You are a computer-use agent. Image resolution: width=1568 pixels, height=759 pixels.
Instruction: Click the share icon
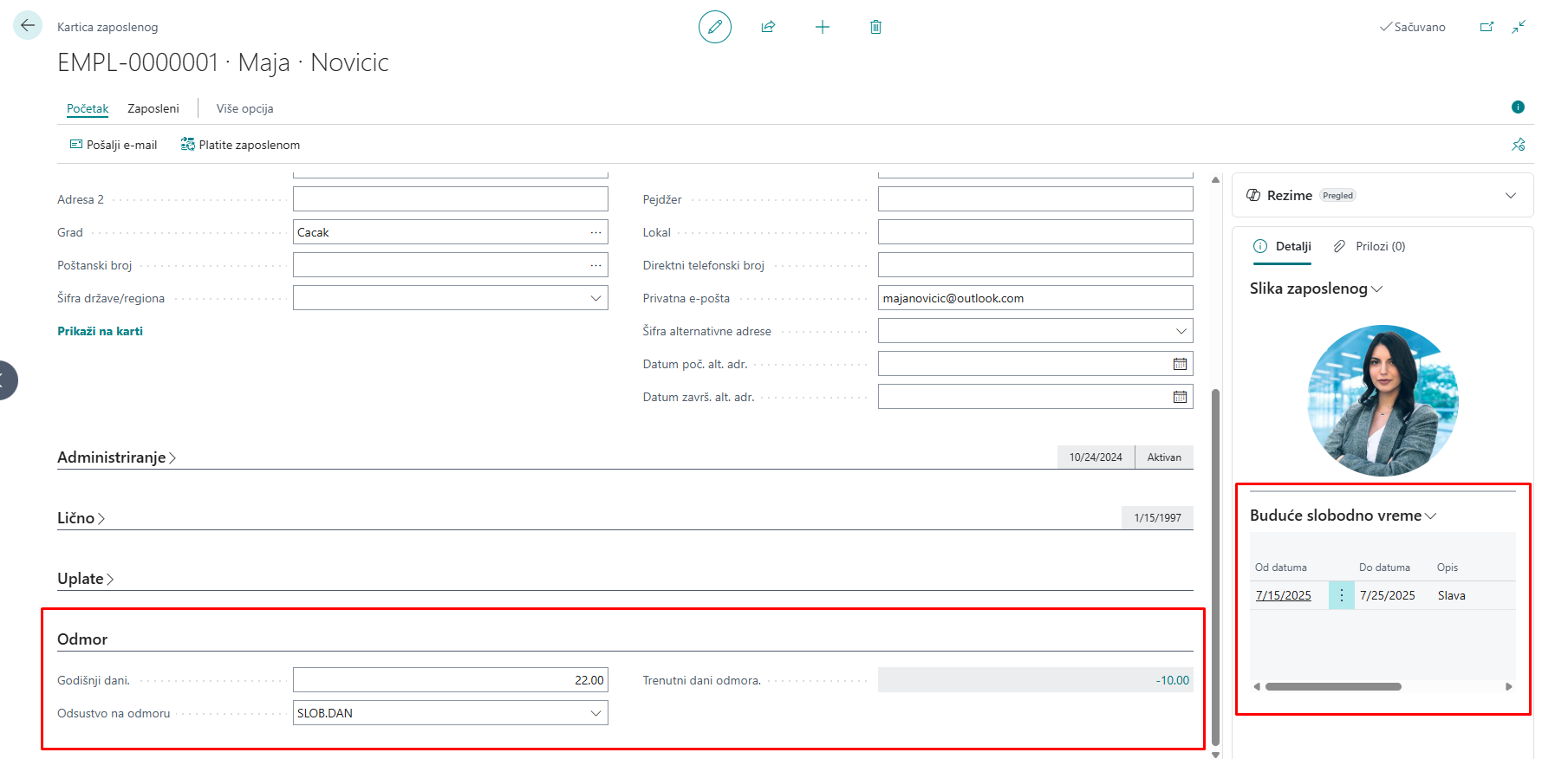[768, 27]
